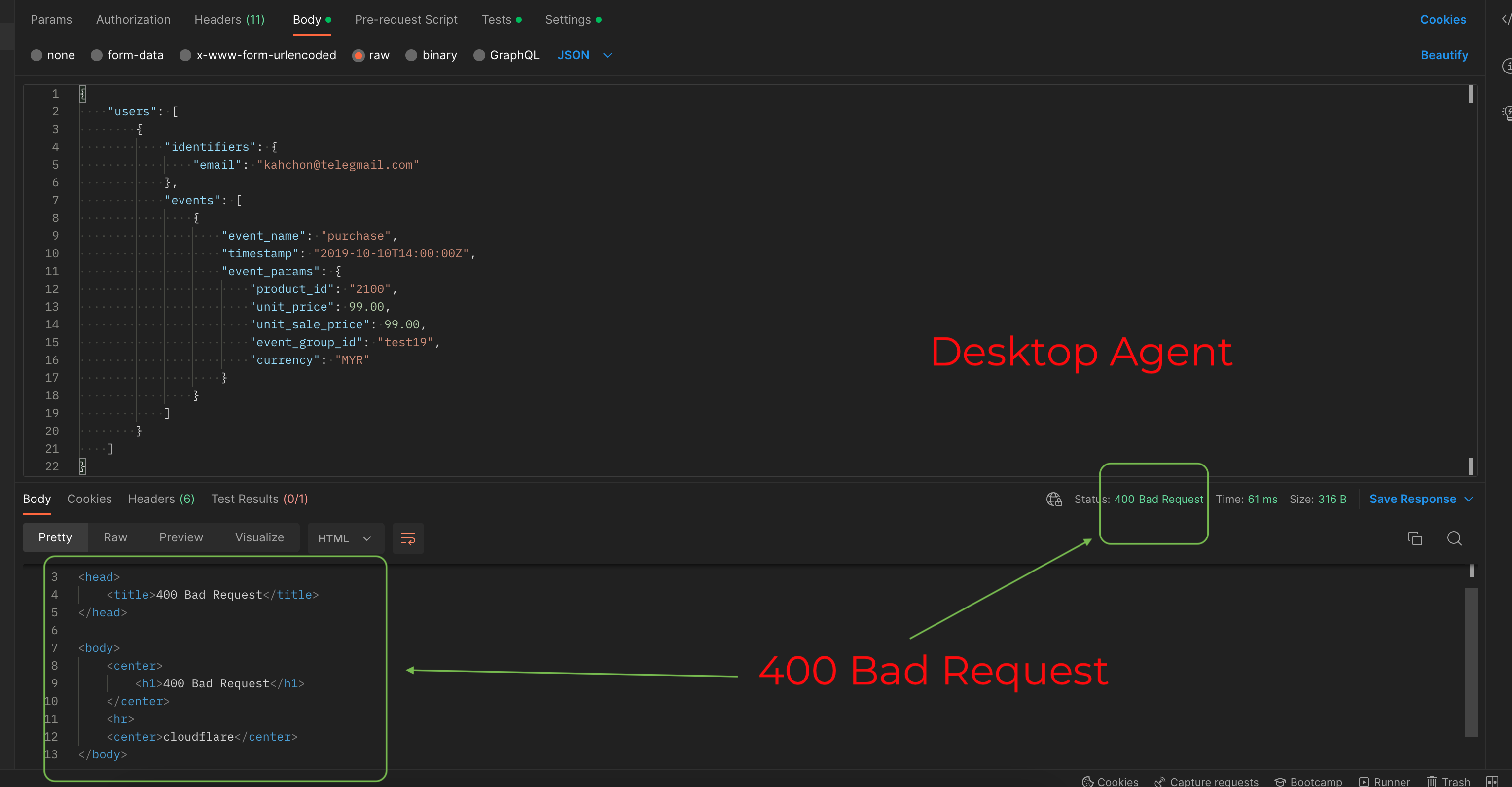Switch to the Raw response view button
The image size is (1512, 787).
pos(115,537)
